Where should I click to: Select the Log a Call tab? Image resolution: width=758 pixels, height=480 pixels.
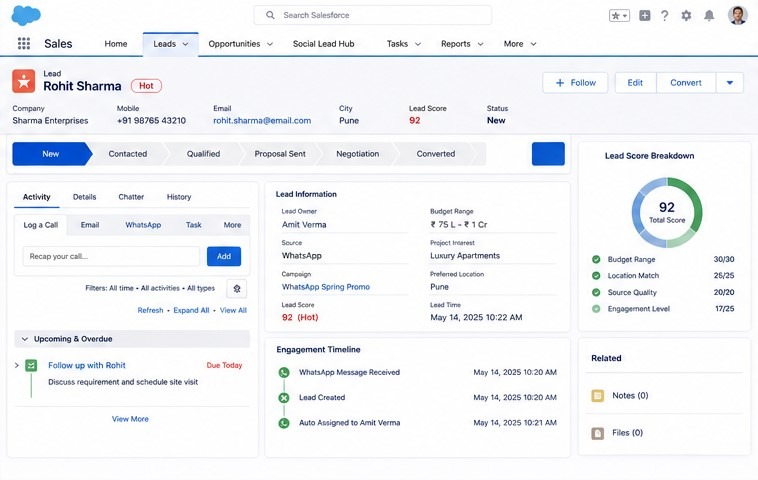point(41,225)
